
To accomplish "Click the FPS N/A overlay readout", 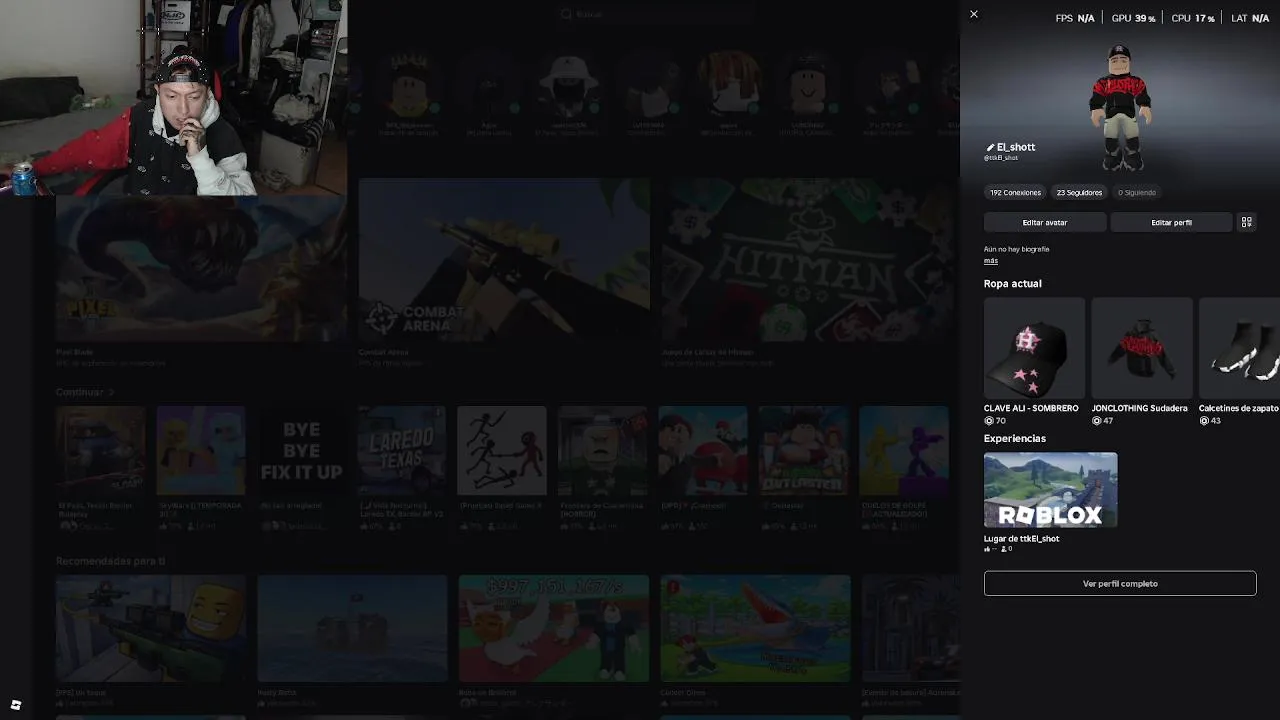I will pos(1075,18).
